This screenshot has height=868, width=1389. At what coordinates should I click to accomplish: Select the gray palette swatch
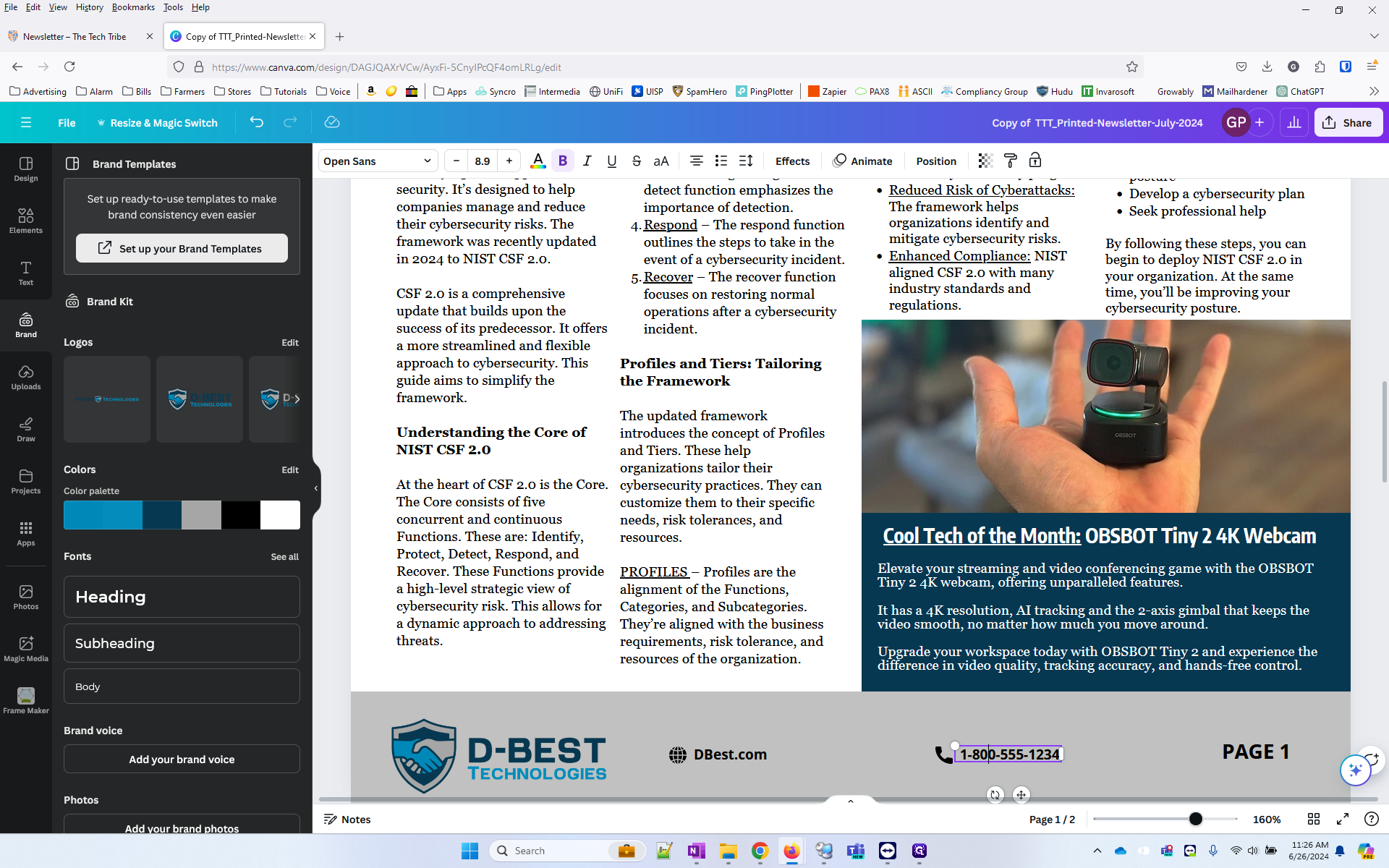(201, 515)
